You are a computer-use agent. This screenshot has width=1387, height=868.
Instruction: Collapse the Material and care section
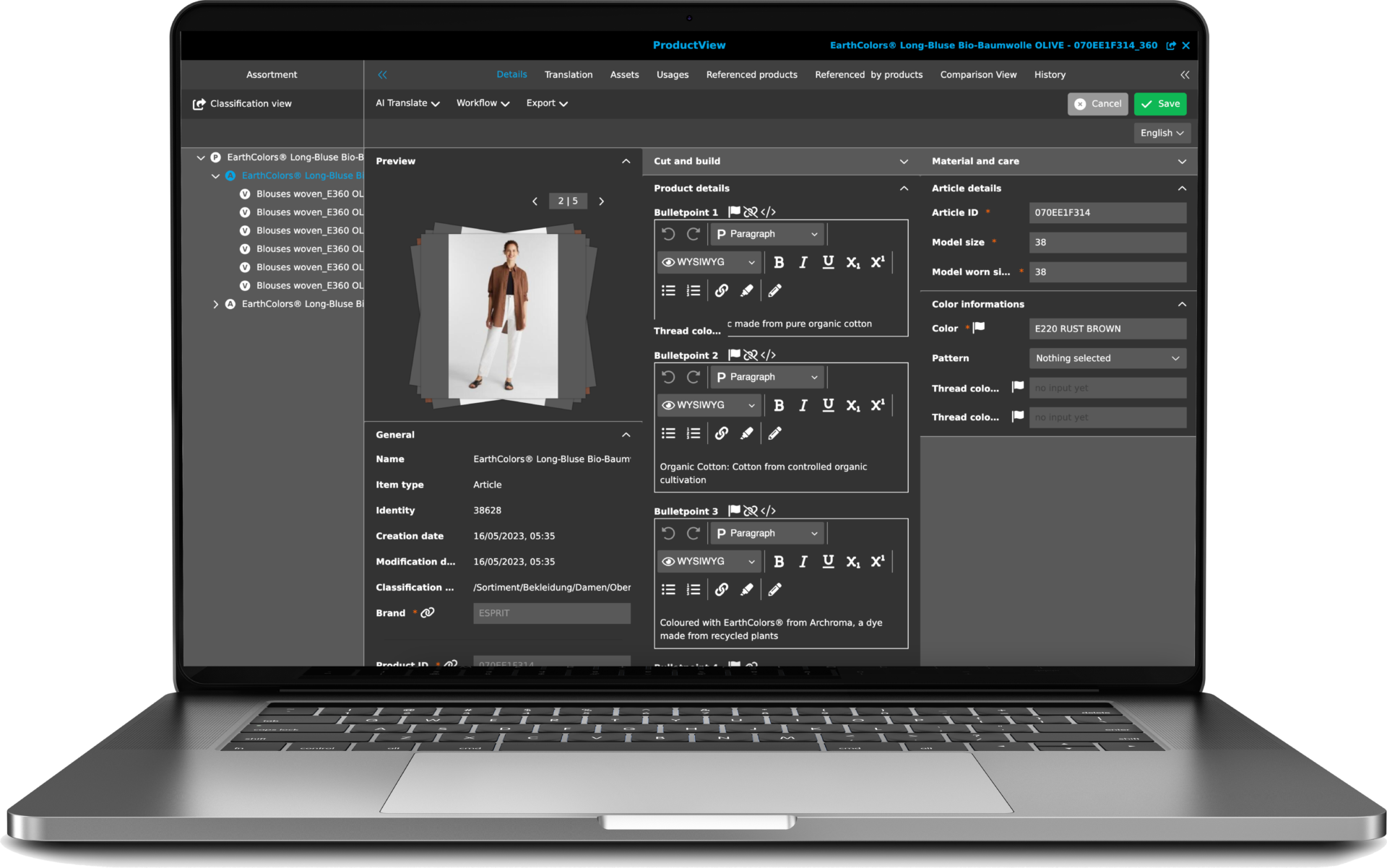coord(1183,161)
